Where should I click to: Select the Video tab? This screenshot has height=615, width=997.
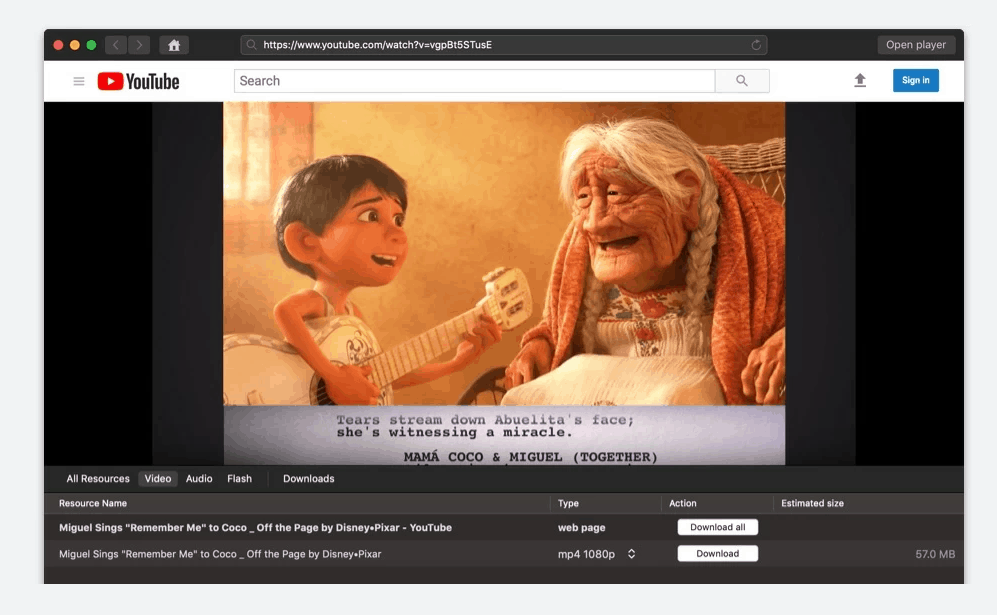158,479
